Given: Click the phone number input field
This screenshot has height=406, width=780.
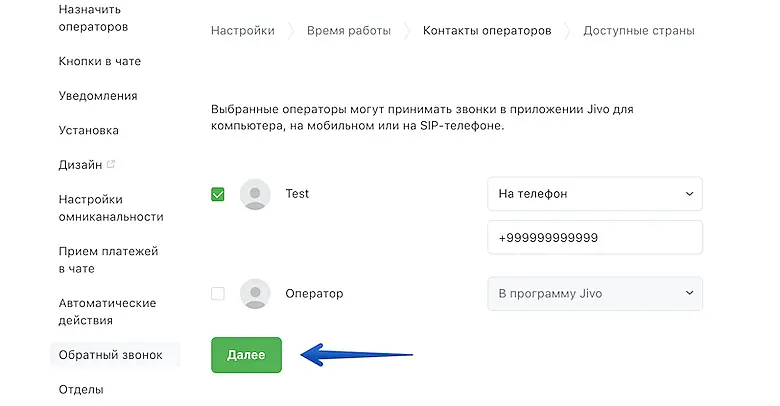Looking at the screenshot, I should tap(594, 238).
